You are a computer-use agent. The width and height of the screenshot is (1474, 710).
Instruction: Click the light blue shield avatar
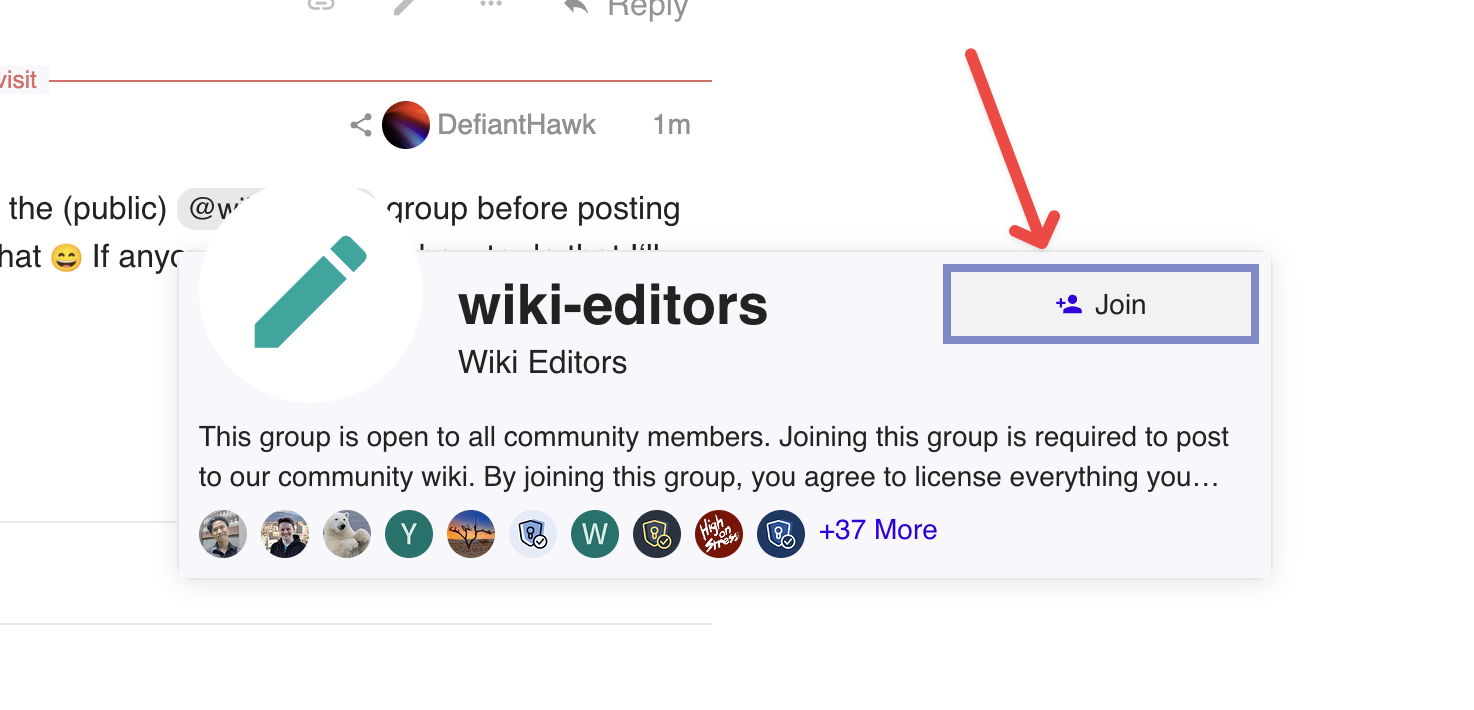(x=533, y=534)
